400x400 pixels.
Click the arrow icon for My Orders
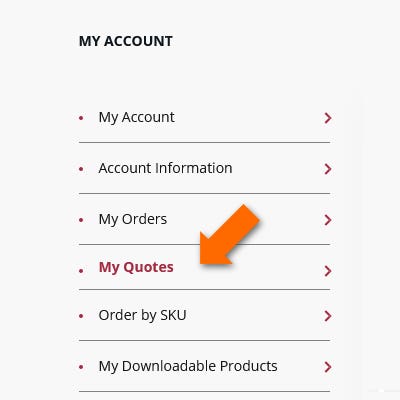328,220
